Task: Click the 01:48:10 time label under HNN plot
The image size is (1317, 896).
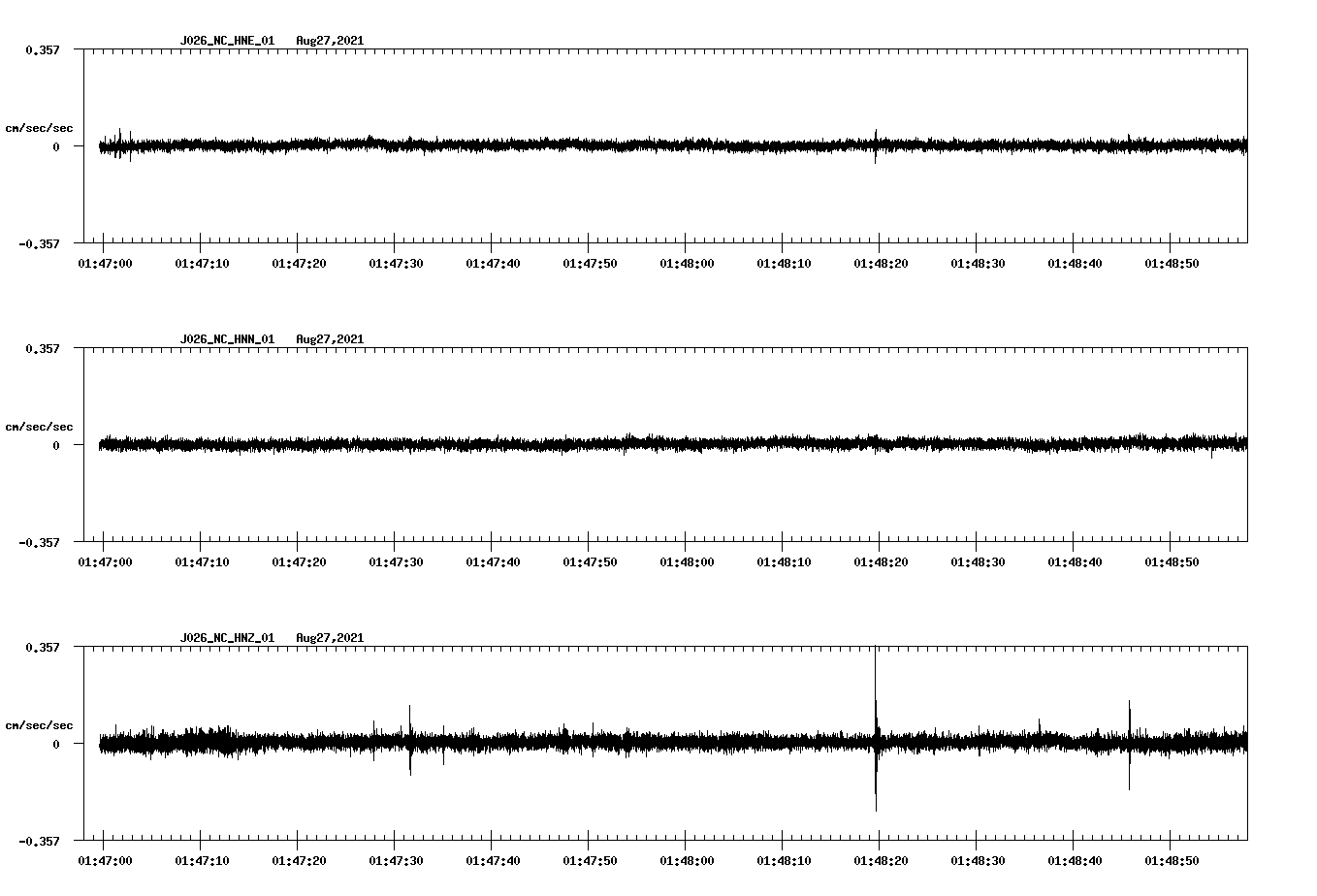Action: point(784,561)
